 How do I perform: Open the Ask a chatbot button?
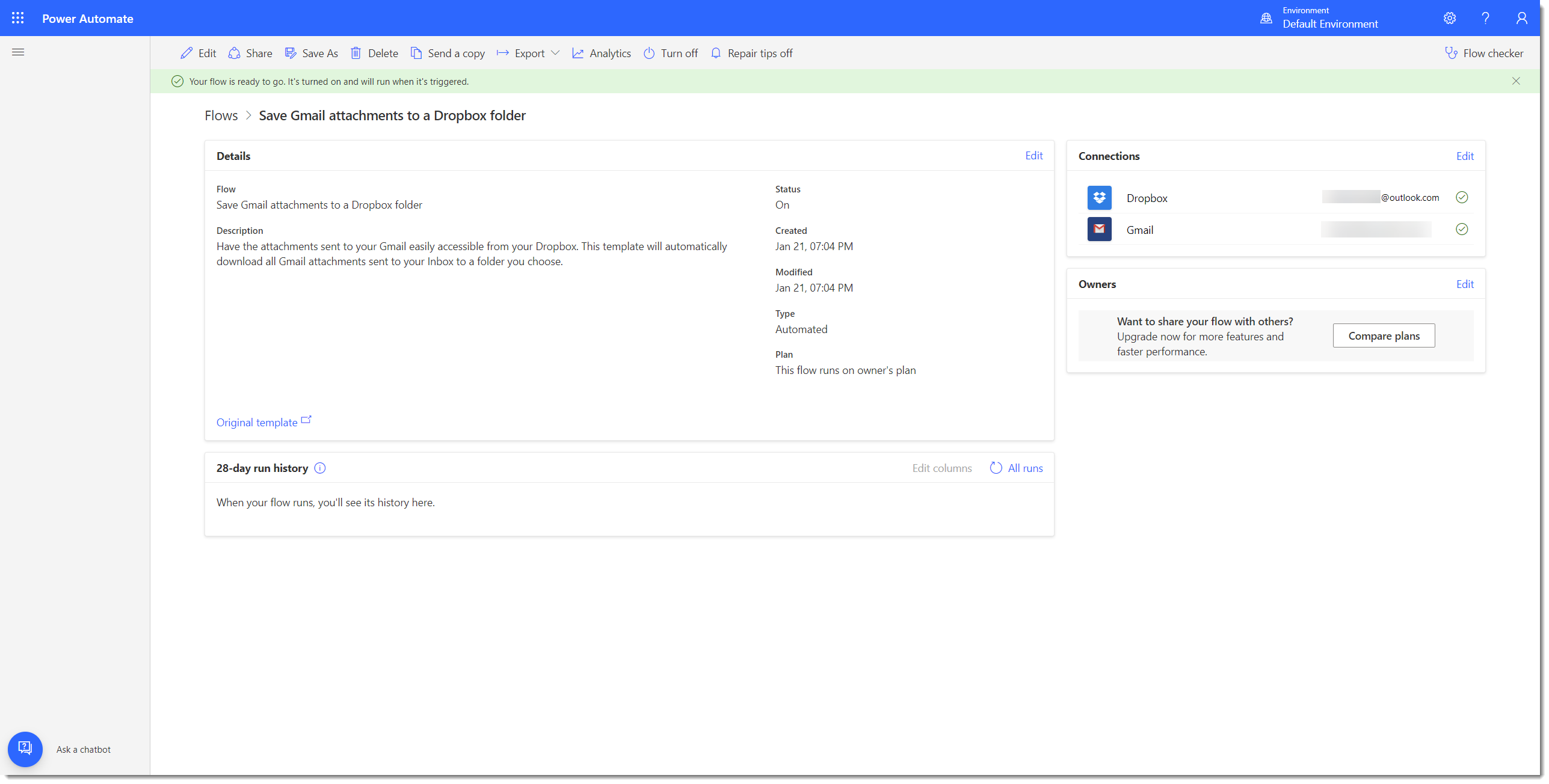pyautogui.click(x=25, y=749)
